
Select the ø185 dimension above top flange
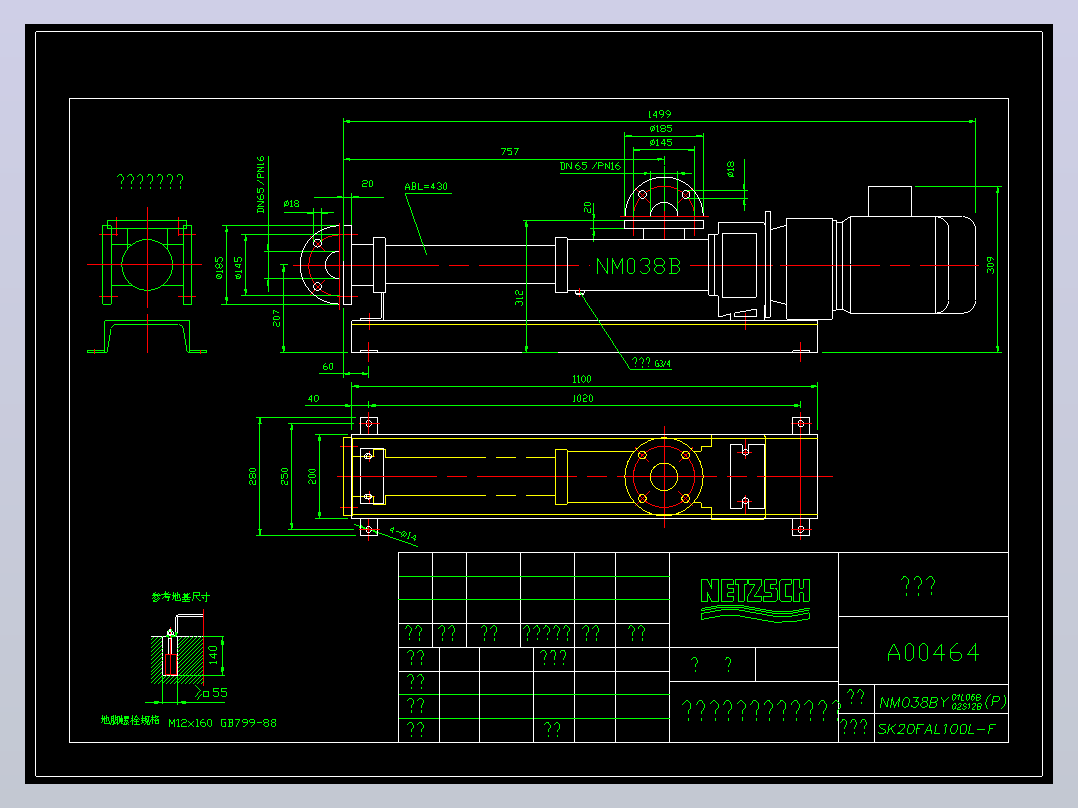tap(661, 129)
